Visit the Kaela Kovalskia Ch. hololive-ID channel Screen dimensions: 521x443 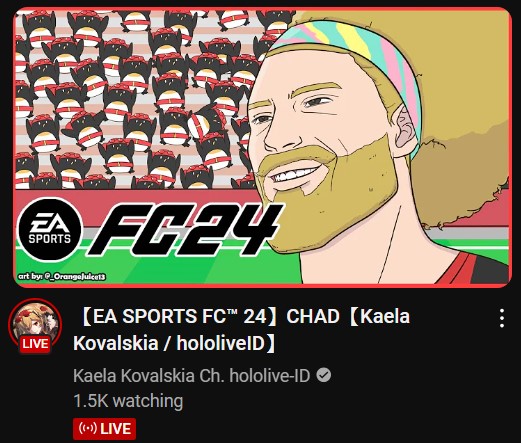click(192, 376)
